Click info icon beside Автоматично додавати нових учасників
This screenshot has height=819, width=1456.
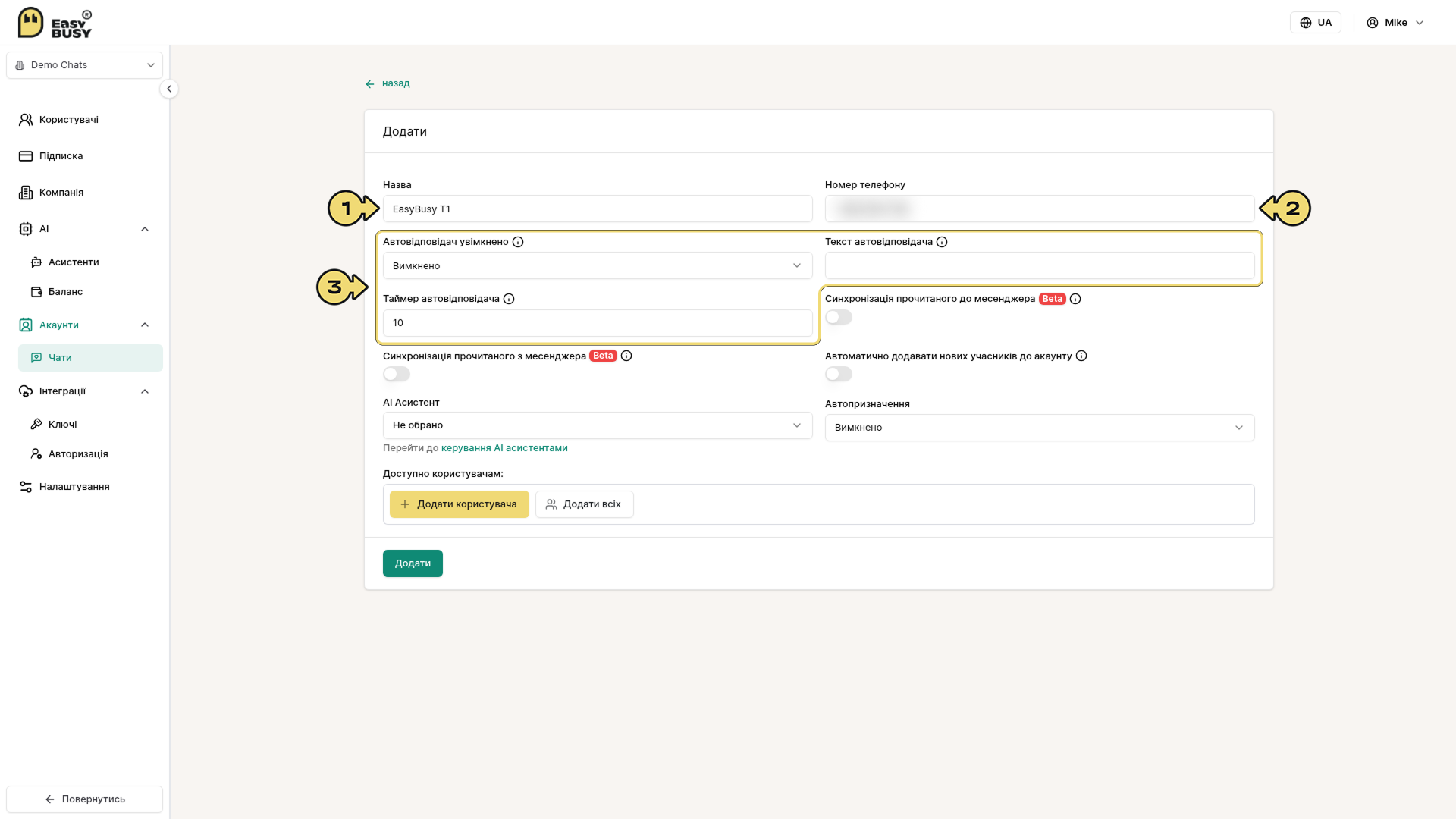1081,356
